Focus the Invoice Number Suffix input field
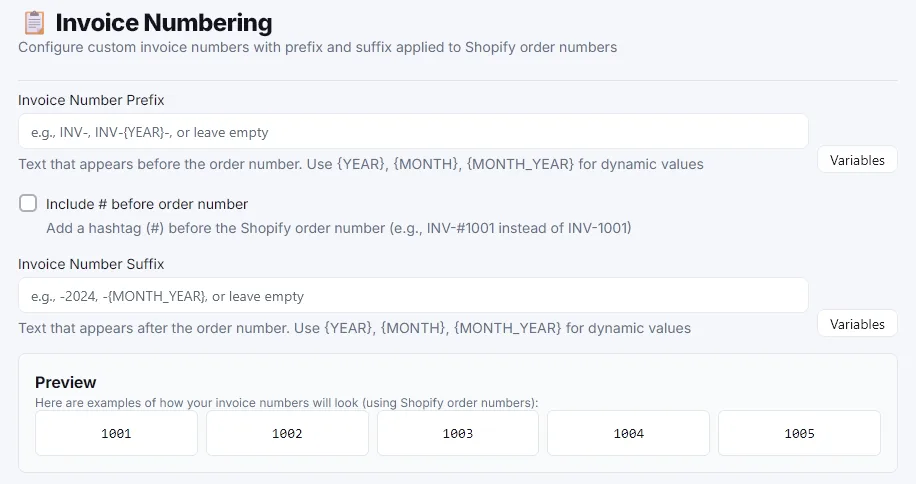This screenshot has height=484, width=916. click(x=413, y=295)
